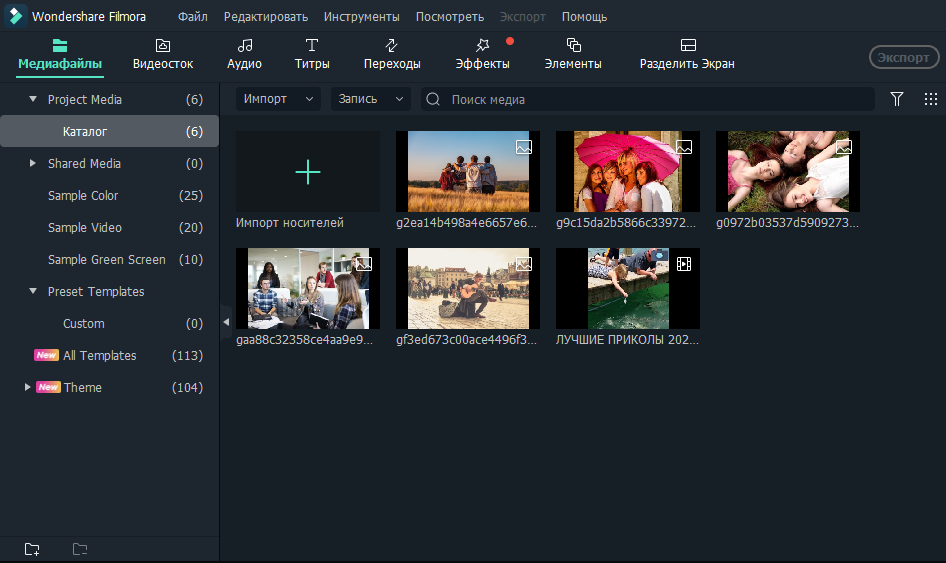Image resolution: width=946 pixels, height=563 pixels.
Task: Open the Помощь menu
Action: pos(584,17)
